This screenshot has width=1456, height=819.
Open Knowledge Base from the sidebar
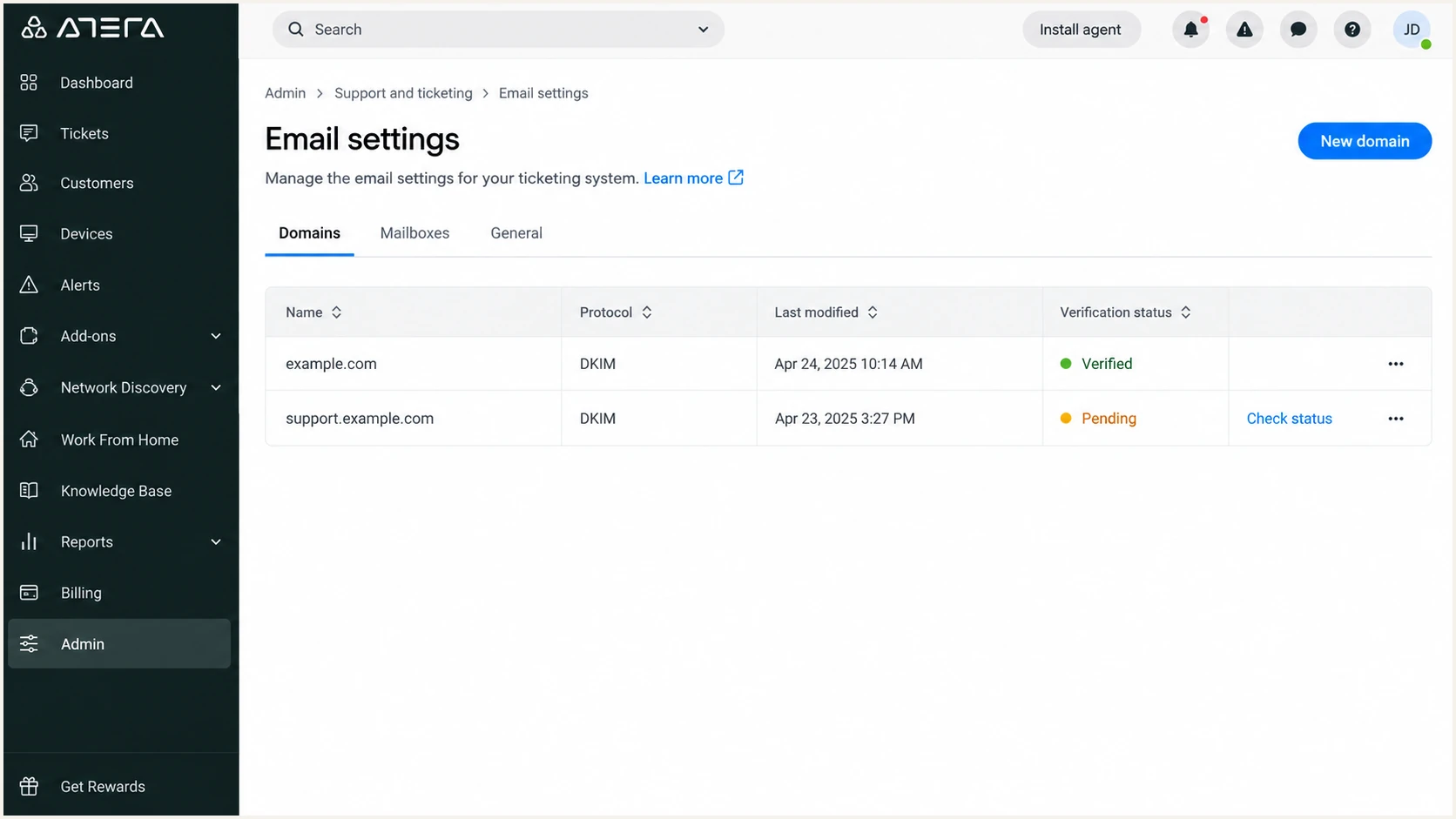pyautogui.click(x=119, y=491)
